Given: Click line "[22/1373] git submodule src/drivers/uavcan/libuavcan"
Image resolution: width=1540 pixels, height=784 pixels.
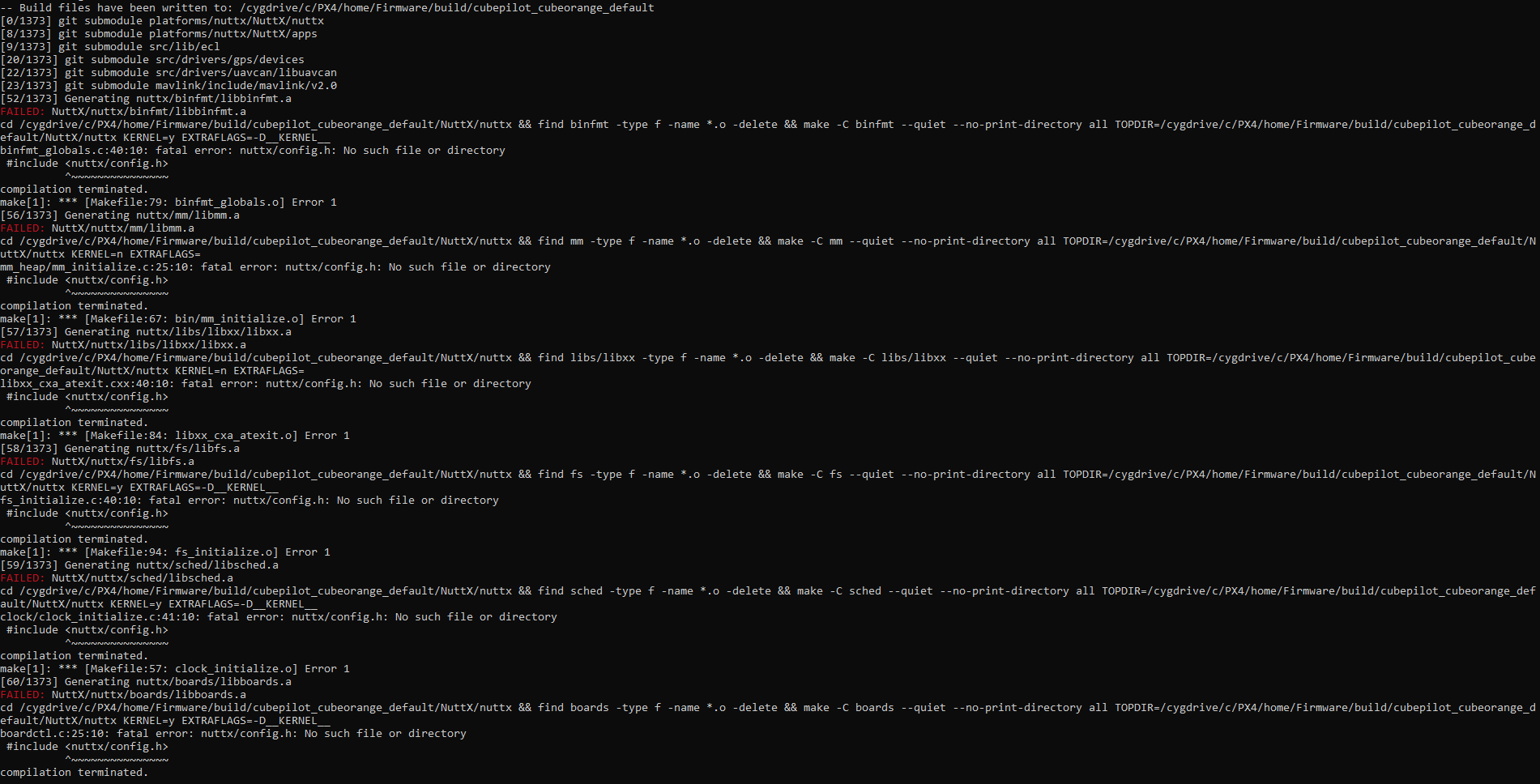Looking at the screenshot, I should tap(169, 72).
